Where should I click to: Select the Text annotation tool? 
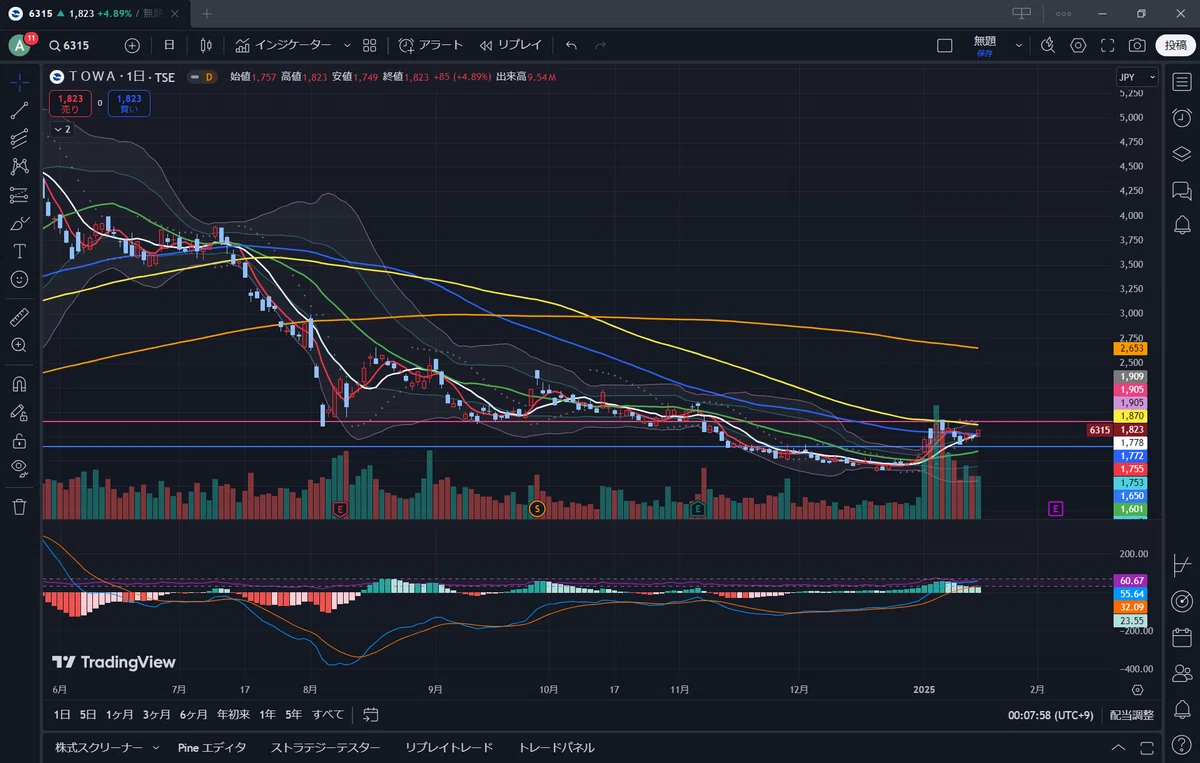click(x=19, y=251)
